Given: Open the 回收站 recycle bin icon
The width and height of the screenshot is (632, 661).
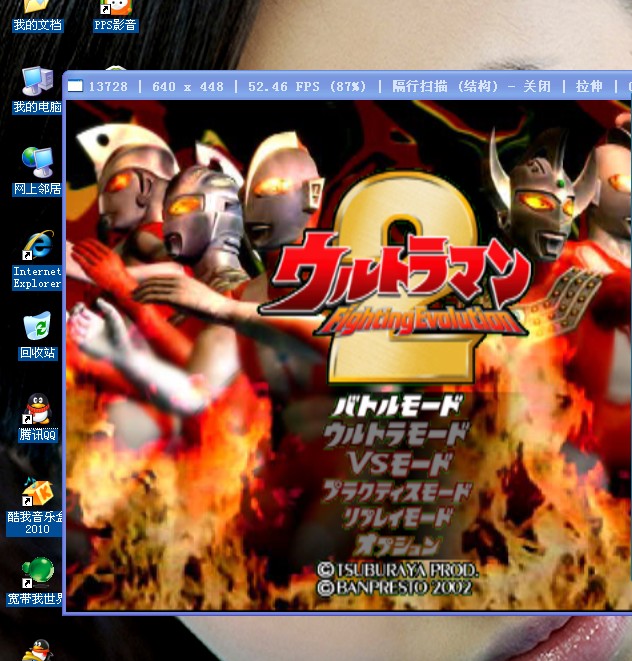Looking at the screenshot, I should (37, 336).
